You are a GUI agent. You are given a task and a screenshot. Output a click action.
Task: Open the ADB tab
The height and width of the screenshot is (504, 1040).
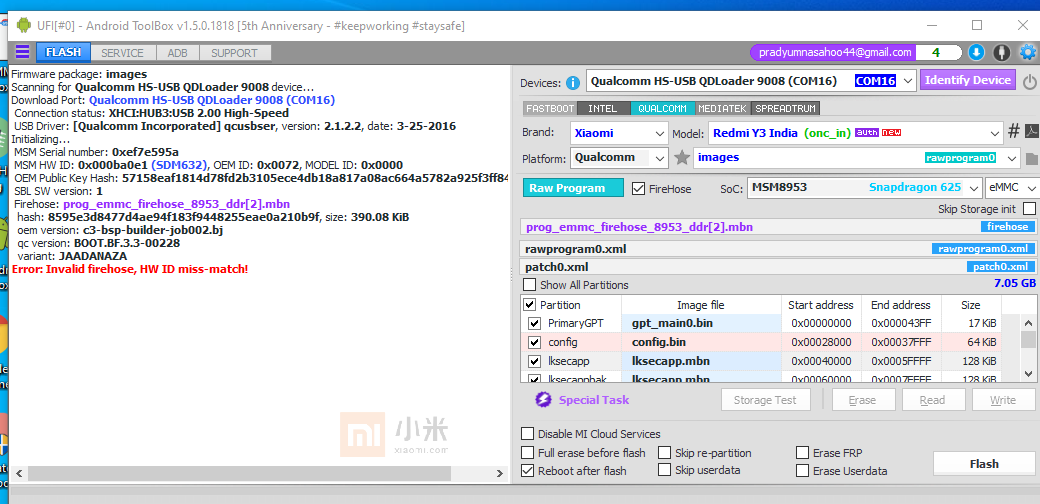click(177, 52)
